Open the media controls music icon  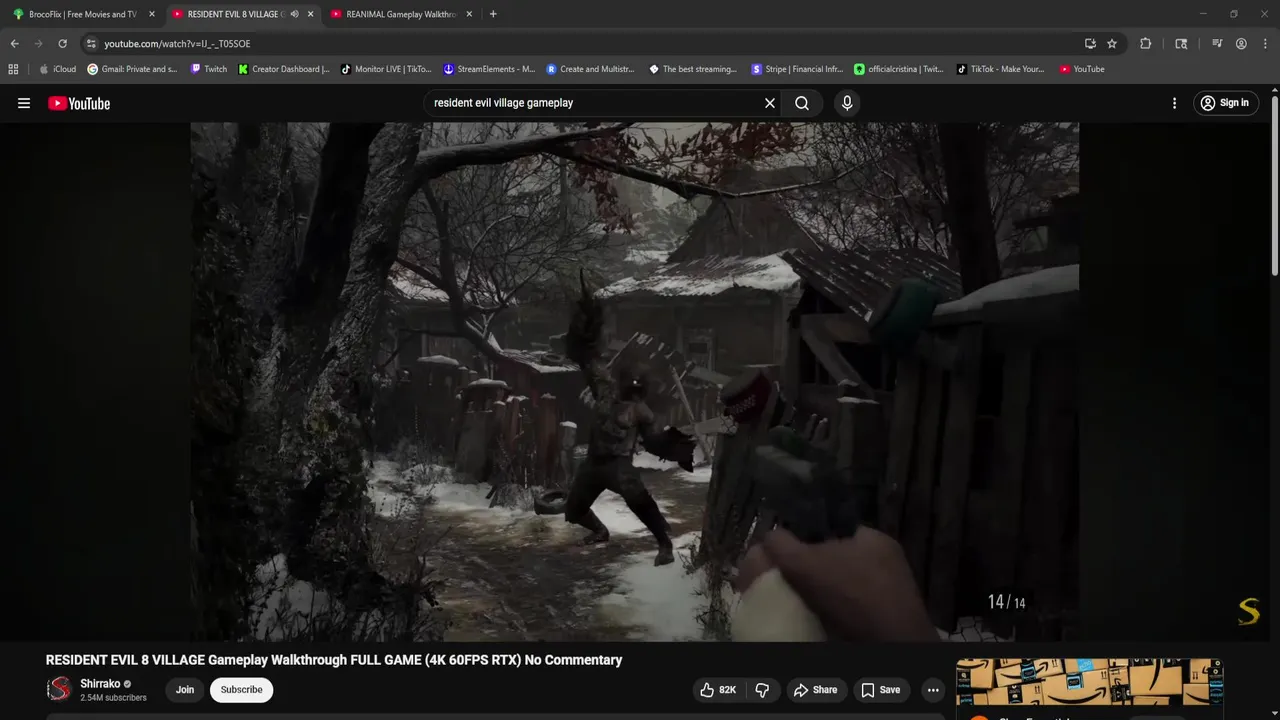point(1217,44)
